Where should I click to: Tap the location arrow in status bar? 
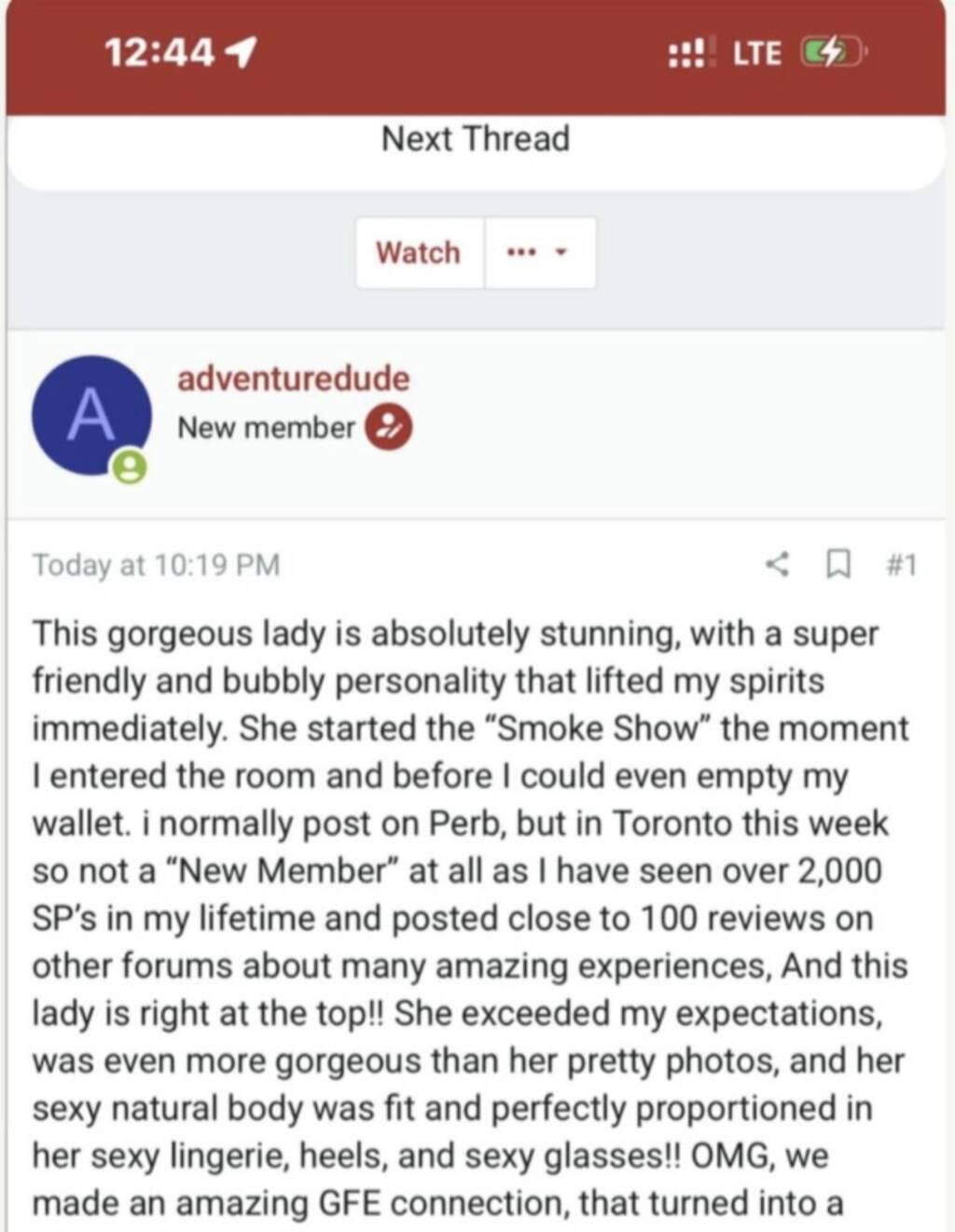242,53
